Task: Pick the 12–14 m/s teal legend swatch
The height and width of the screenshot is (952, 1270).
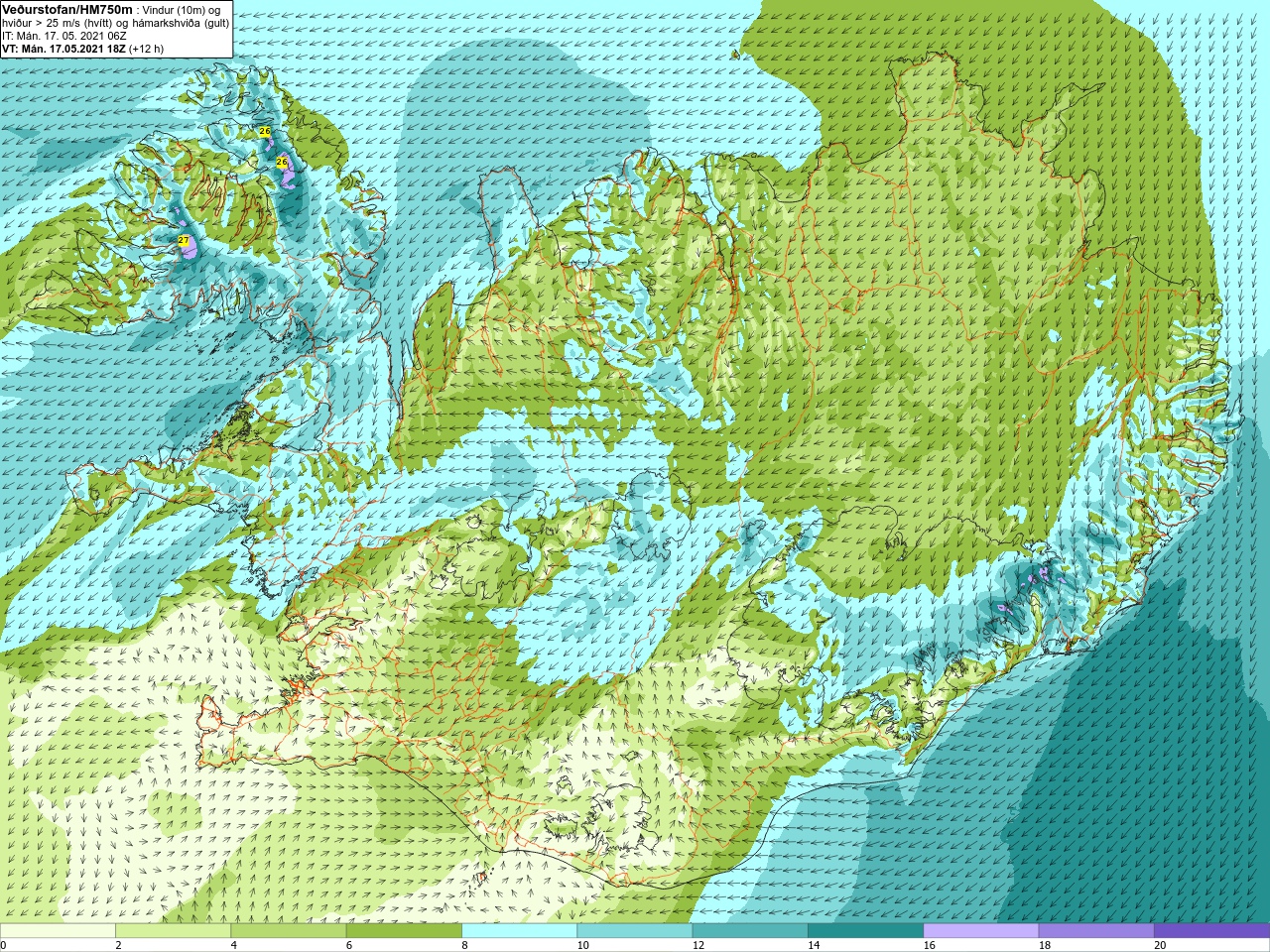Action: click(750, 931)
